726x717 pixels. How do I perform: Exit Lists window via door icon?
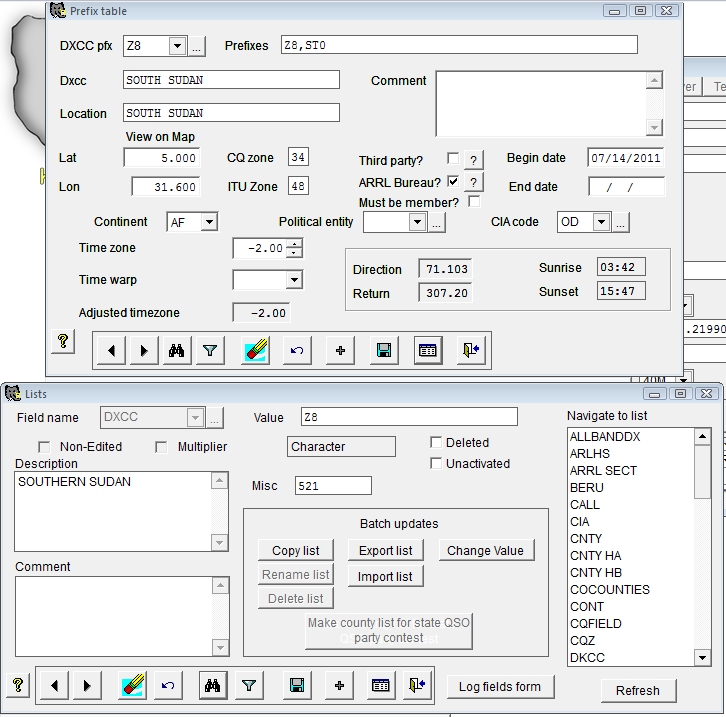click(417, 686)
